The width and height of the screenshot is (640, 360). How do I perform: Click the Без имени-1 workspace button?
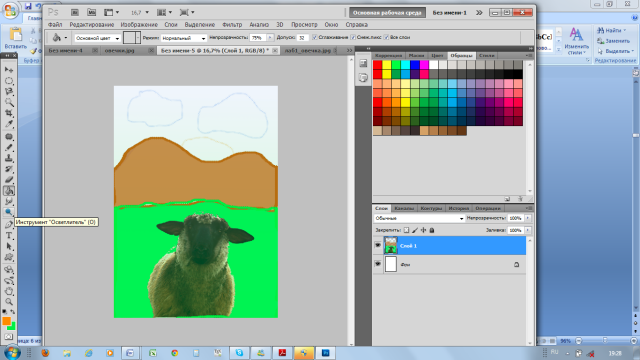[449, 13]
